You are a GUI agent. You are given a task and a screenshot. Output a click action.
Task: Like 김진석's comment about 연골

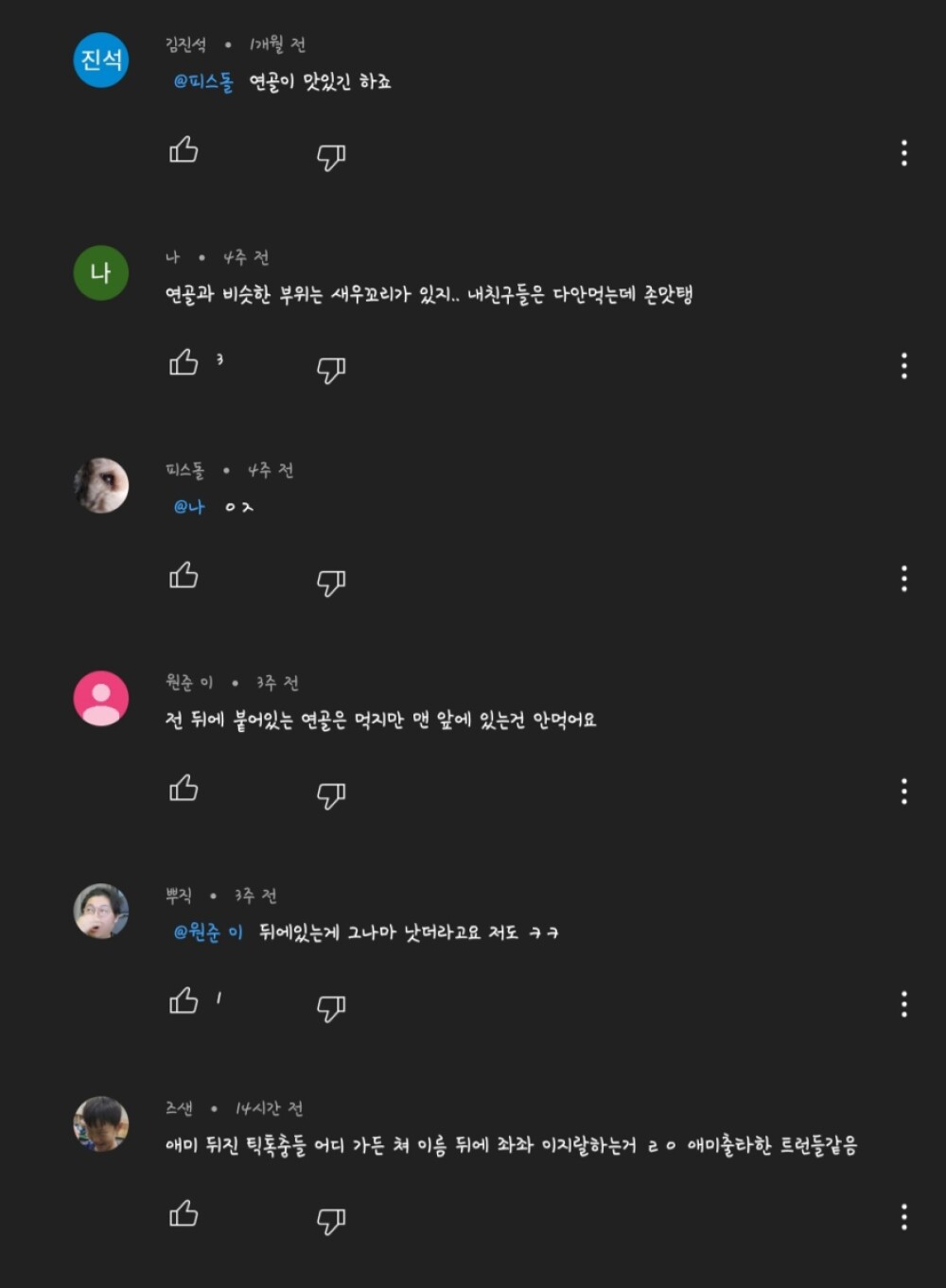pyautogui.click(x=184, y=150)
